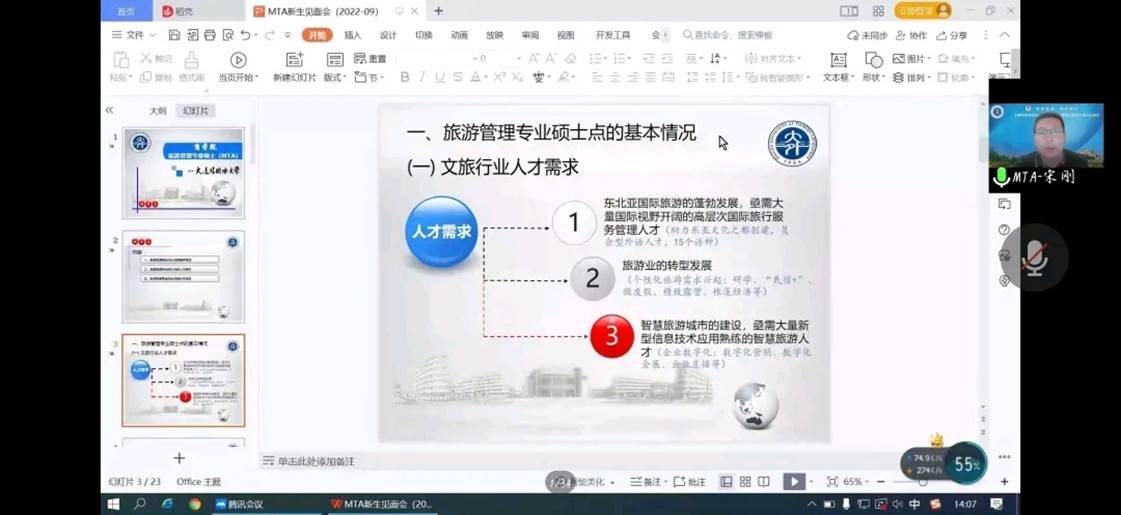Image resolution: width=1121 pixels, height=515 pixels.
Task: Click the zoom-in plus on zoom slider
Action: pyautogui.click(x=1004, y=482)
